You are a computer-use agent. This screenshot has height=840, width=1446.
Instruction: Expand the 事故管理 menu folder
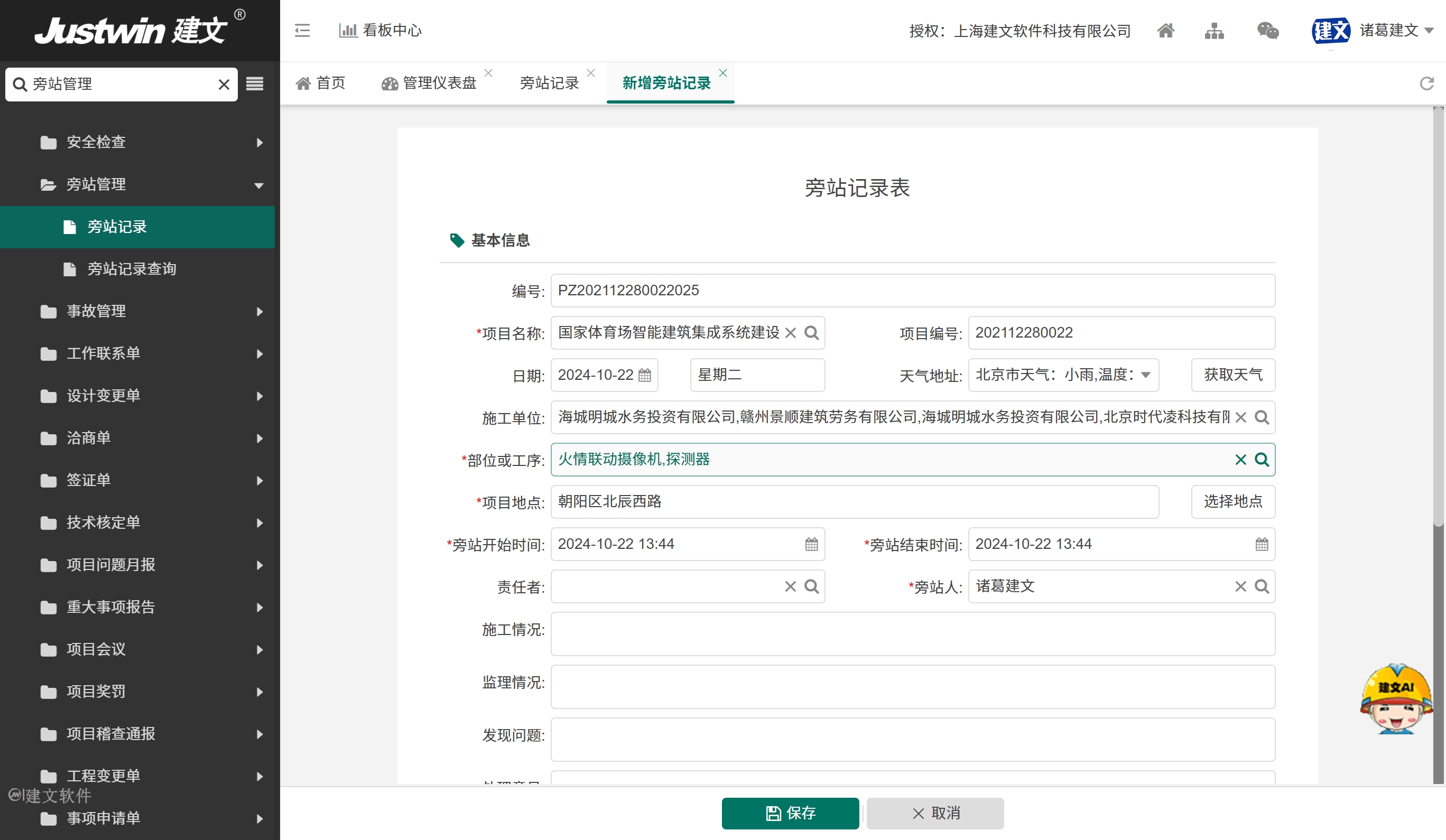(138, 312)
